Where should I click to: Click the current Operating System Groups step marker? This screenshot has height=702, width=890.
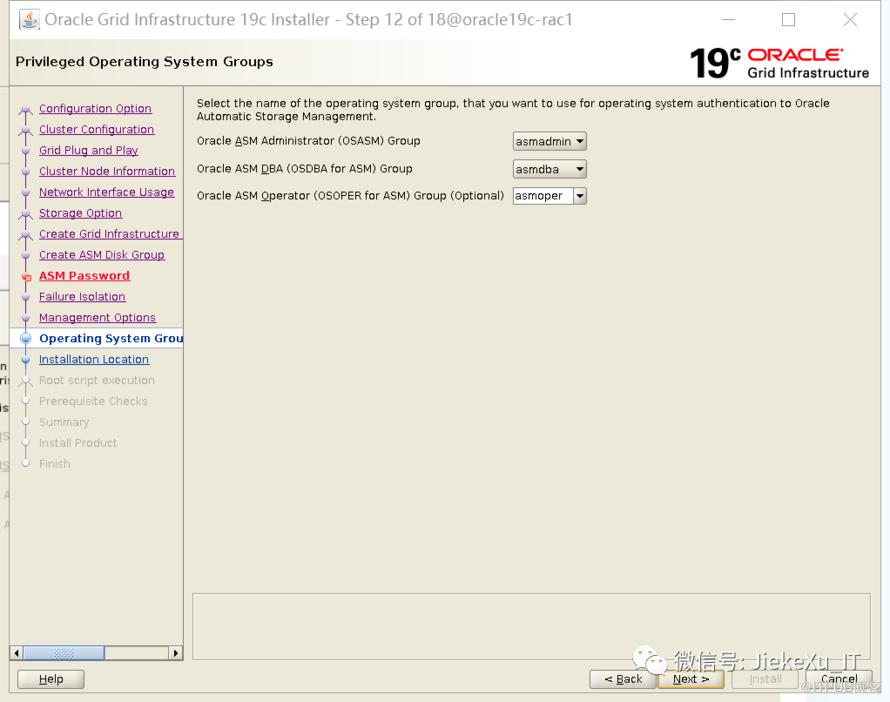[x=26, y=339]
